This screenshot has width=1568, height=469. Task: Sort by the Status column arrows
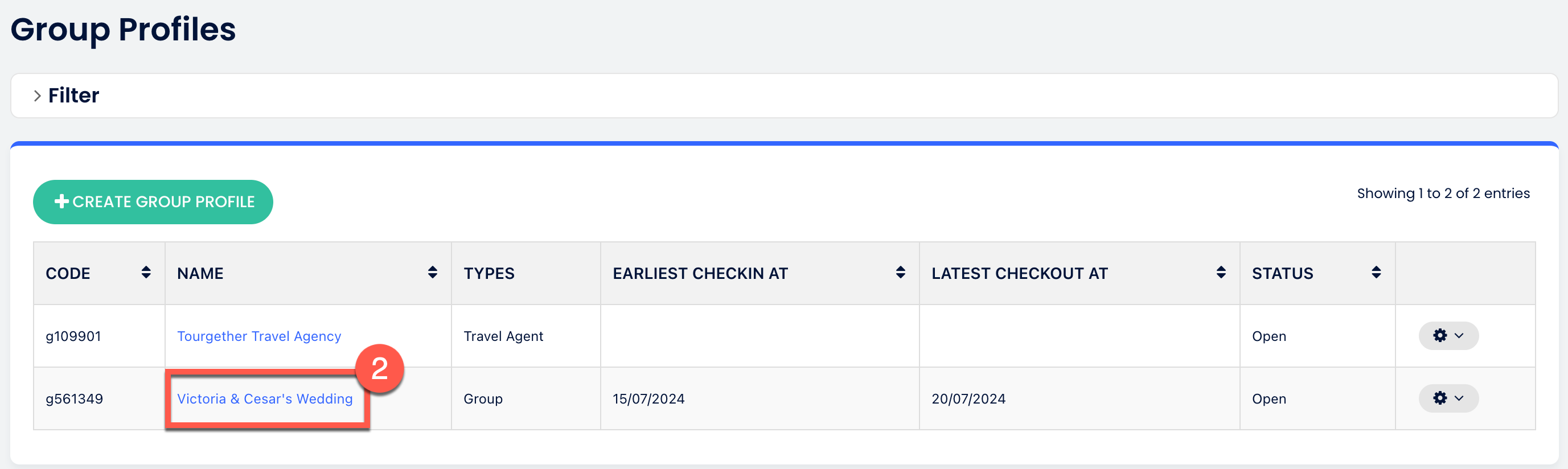[x=1376, y=273]
